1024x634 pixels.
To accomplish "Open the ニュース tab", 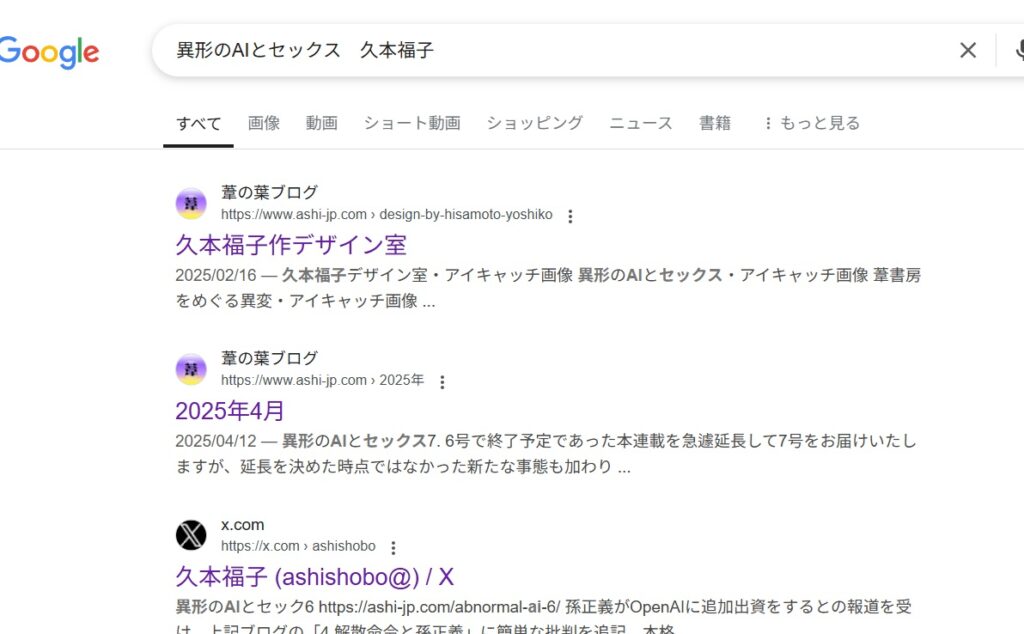I will [x=641, y=123].
